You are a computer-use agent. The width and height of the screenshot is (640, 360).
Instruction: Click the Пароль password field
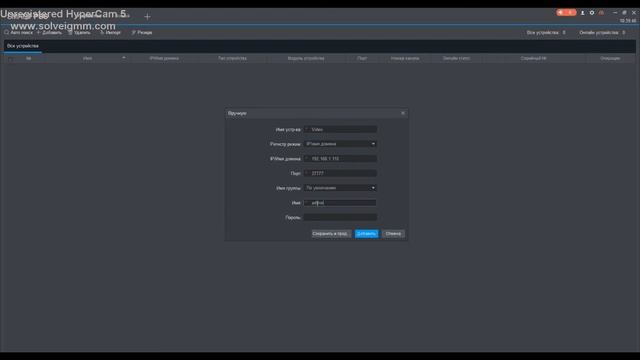click(340, 218)
